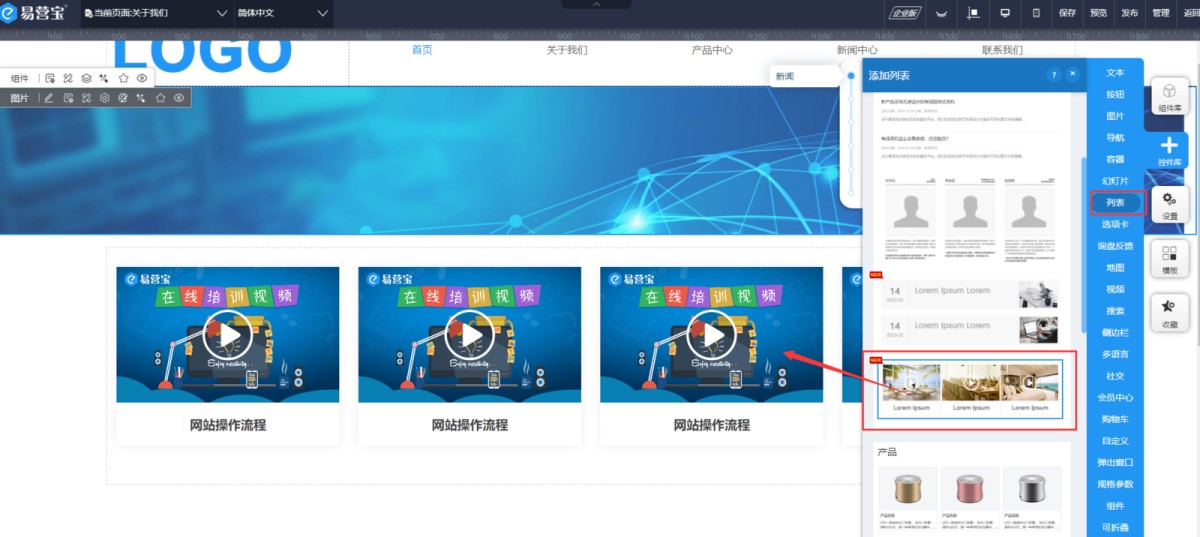Click the magic wand icon in 组件 toolbar
This screenshot has width=1200, height=537.
tap(104, 78)
